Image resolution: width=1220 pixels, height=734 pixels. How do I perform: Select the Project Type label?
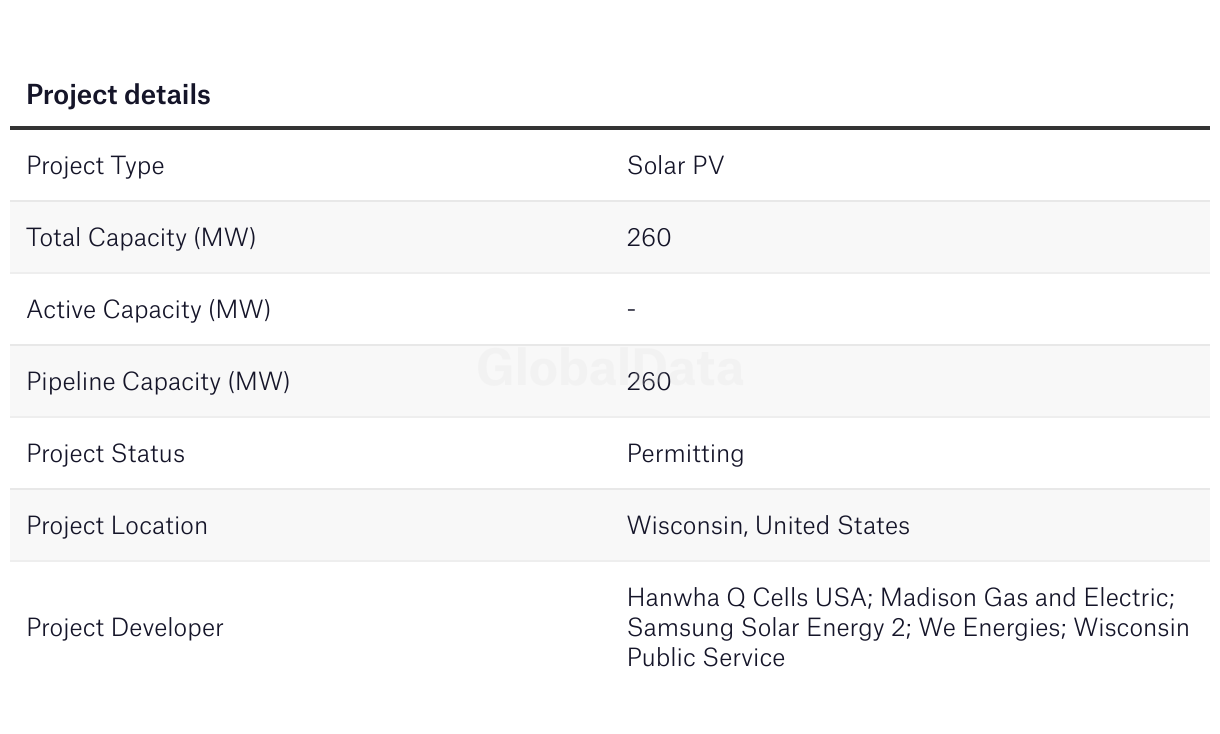[x=95, y=166]
